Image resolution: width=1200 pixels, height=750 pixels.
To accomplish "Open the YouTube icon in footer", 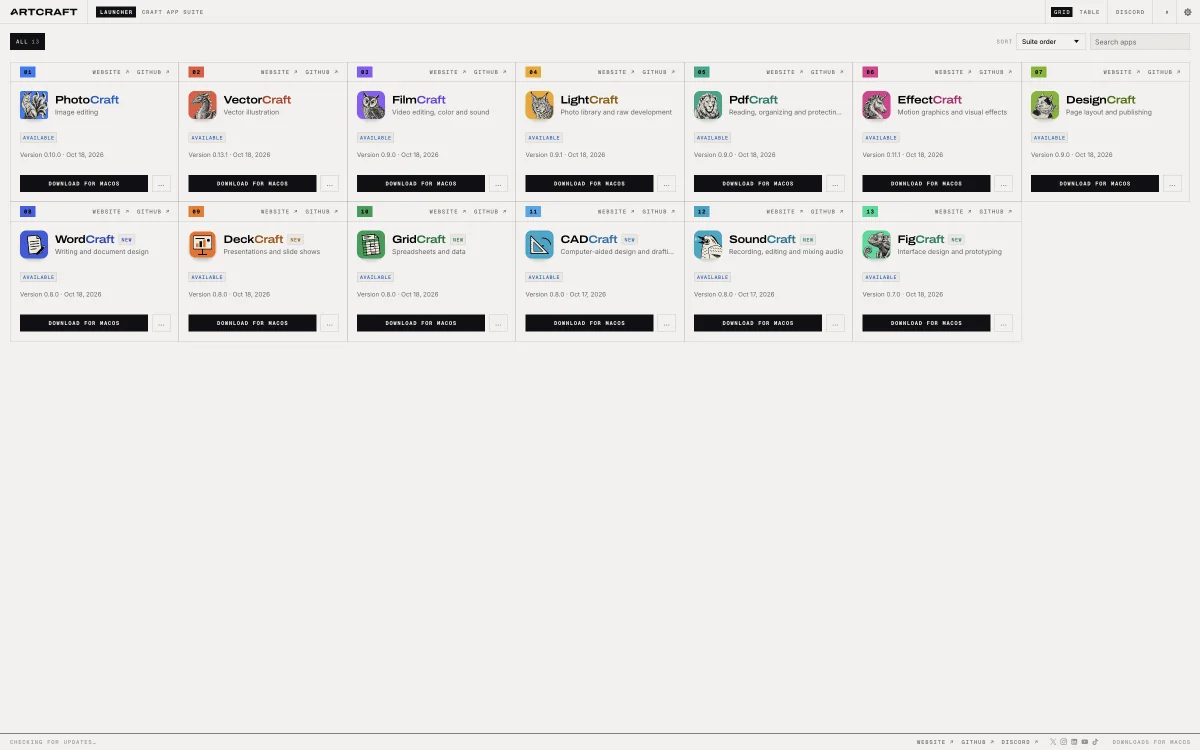I will (x=1085, y=742).
